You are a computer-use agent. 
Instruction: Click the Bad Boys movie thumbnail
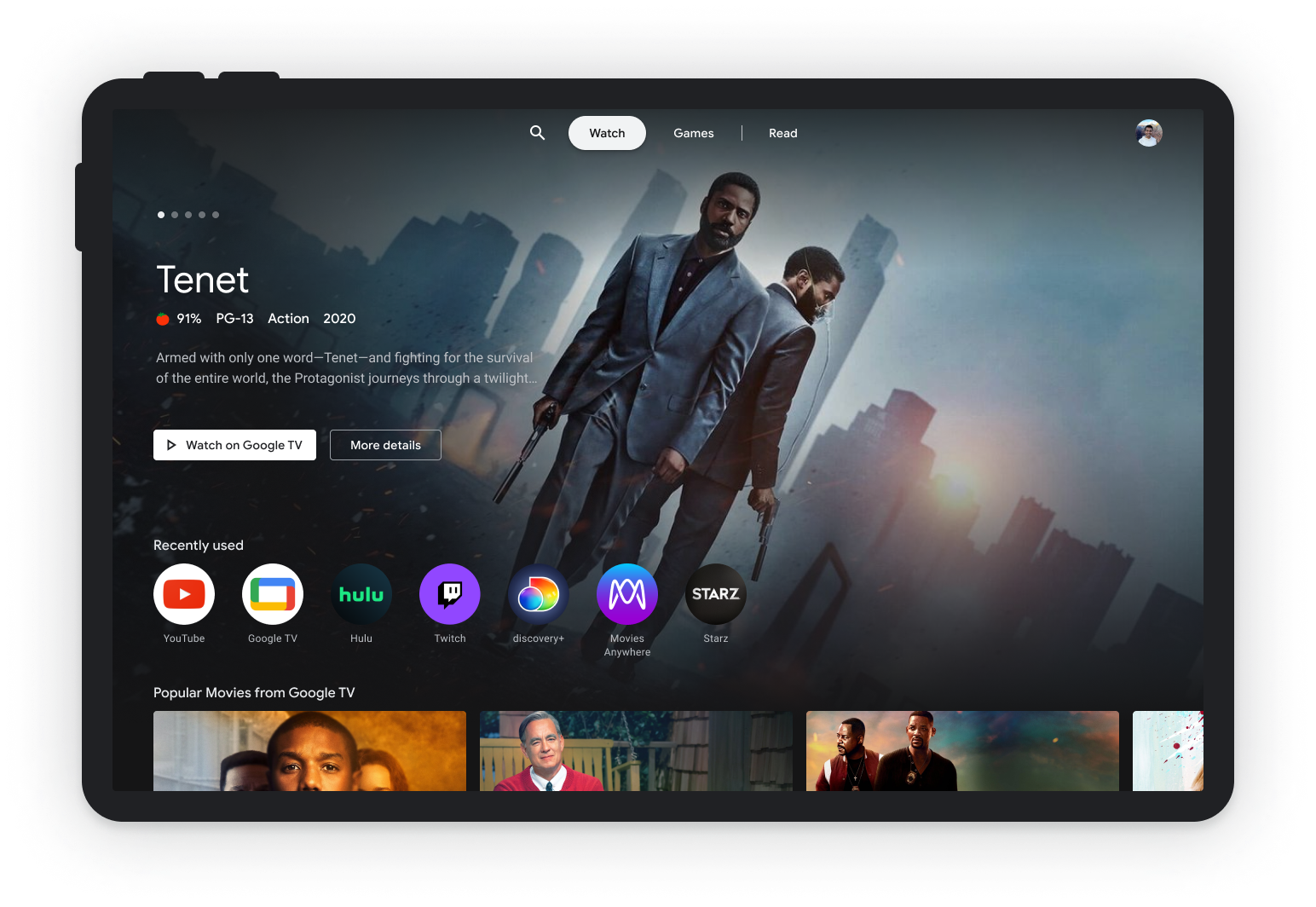(x=961, y=751)
